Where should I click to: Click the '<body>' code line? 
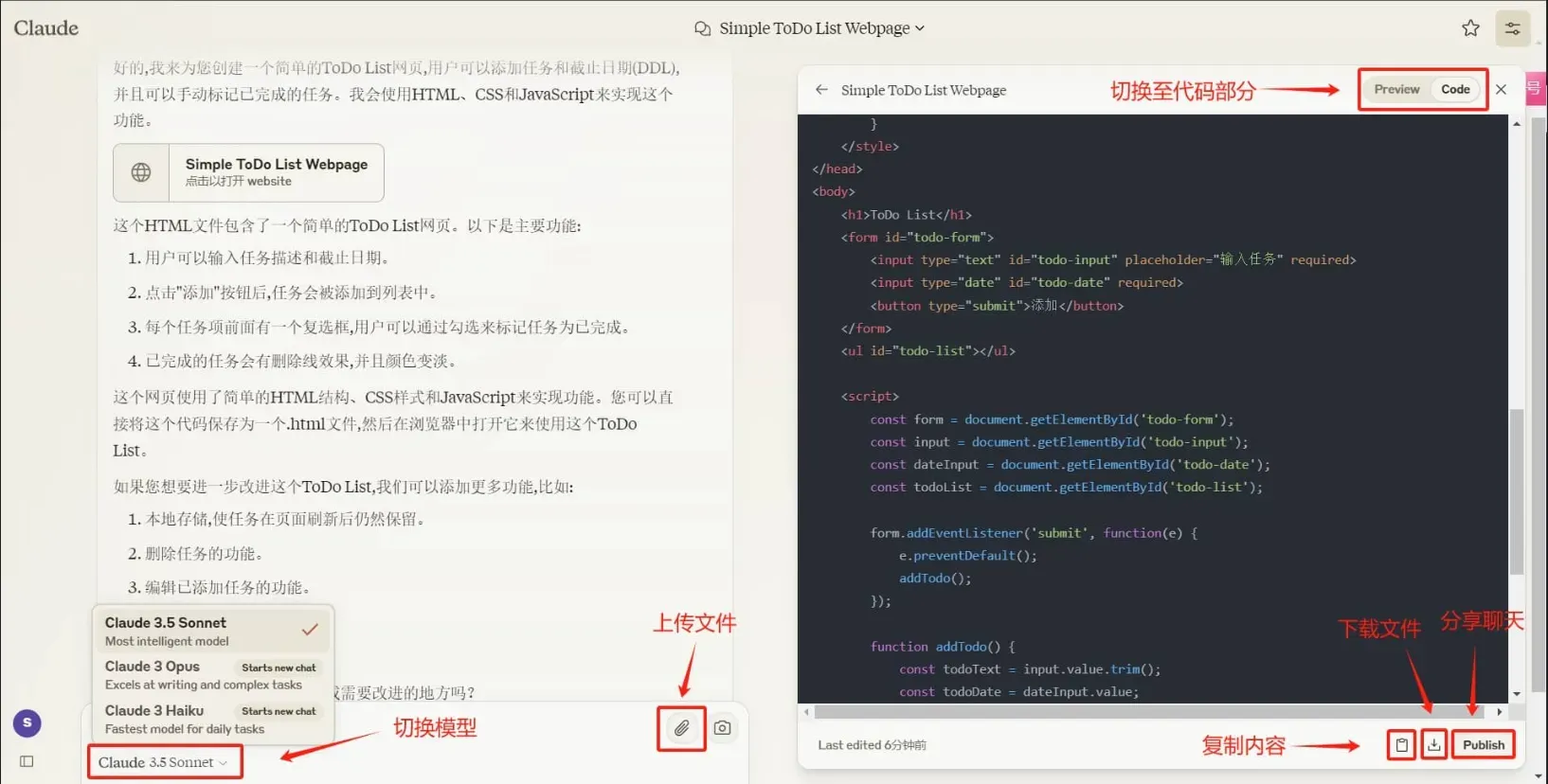pyautogui.click(x=834, y=192)
